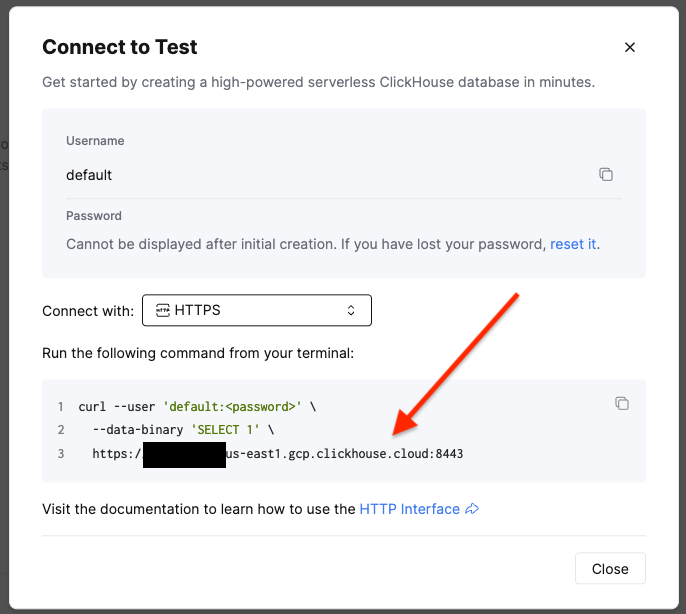The height and width of the screenshot is (614, 686).
Task: Open the Connect with HTTPS dropdown
Action: pos(257,310)
